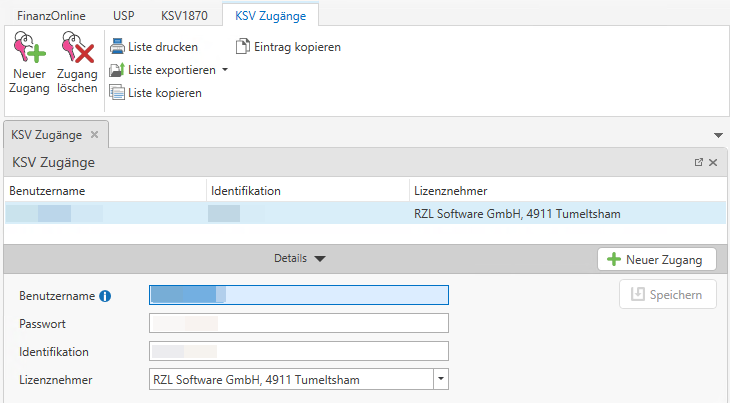This screenshot has width=730, height=403.
Task: Click the Zugang löschen icon
Action: [x=77, y=49]
